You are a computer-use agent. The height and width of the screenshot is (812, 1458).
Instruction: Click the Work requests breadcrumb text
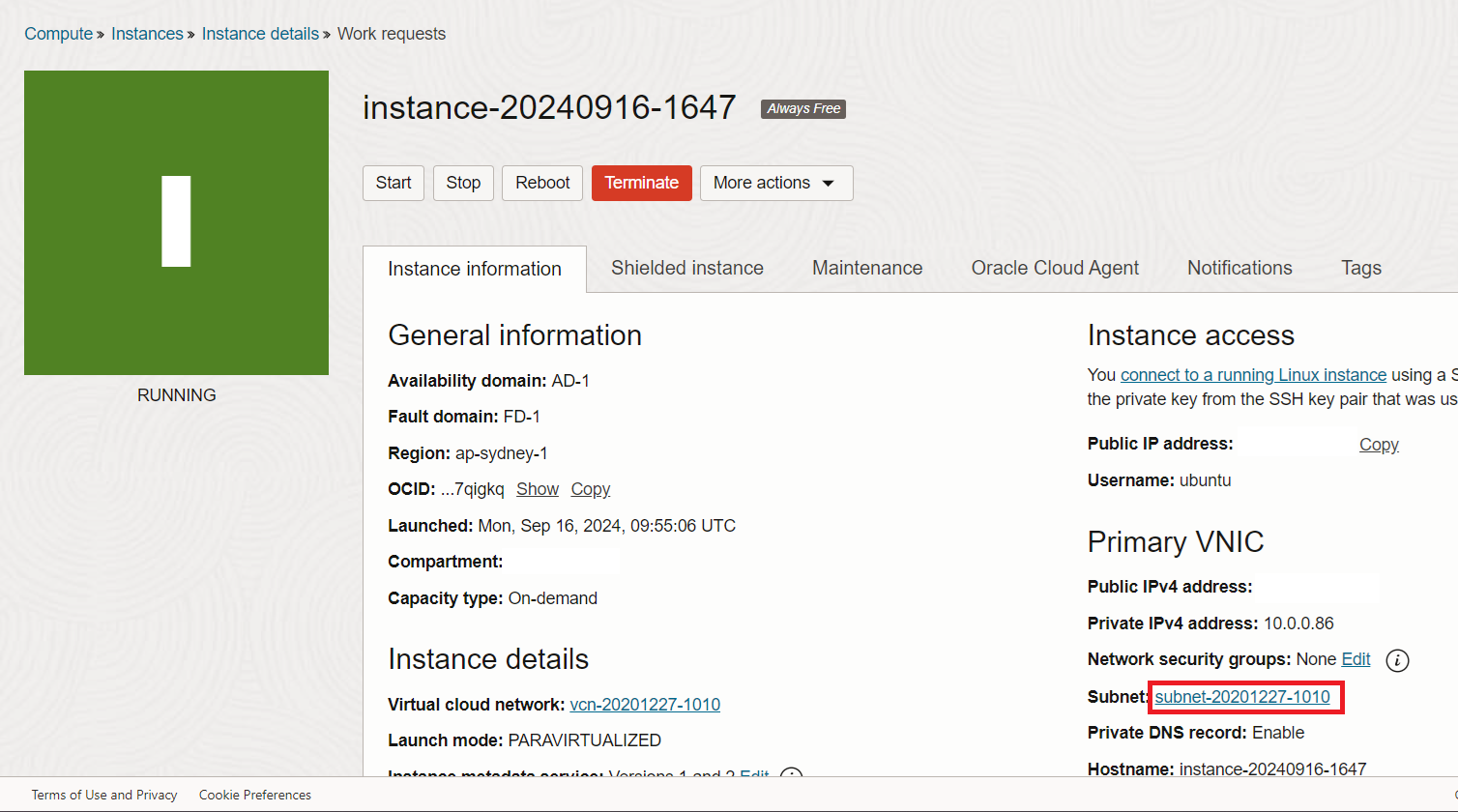pos(392,34)
